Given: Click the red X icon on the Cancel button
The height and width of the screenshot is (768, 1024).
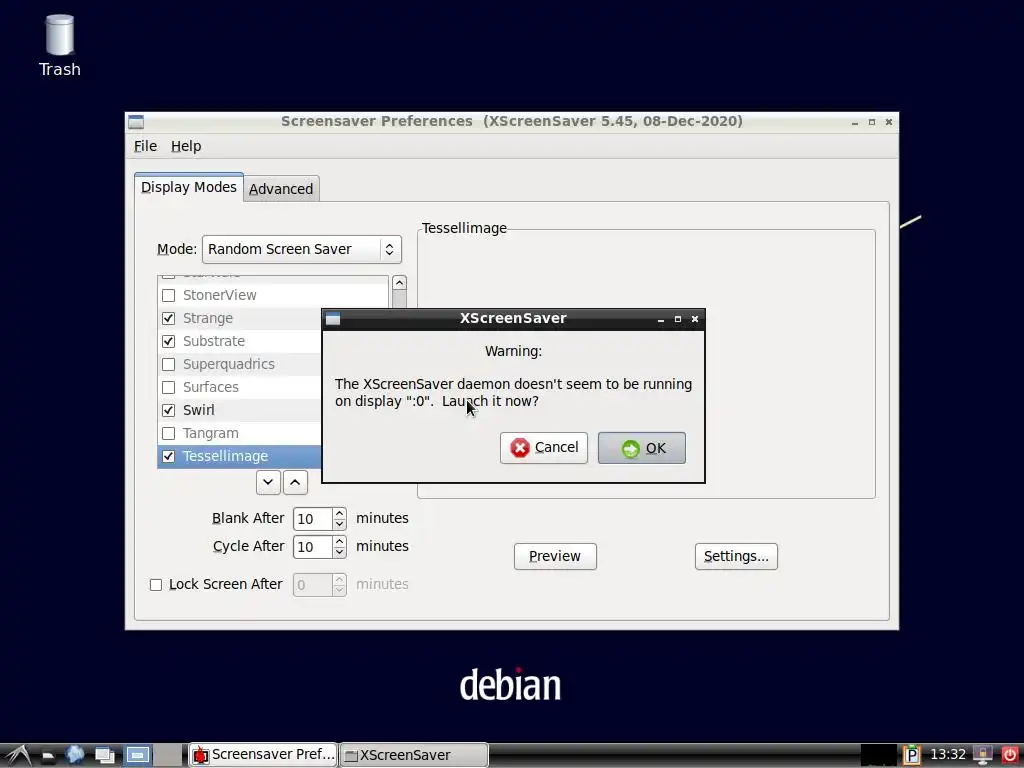Looking at the screenshot, I should (x=520, y=448).
